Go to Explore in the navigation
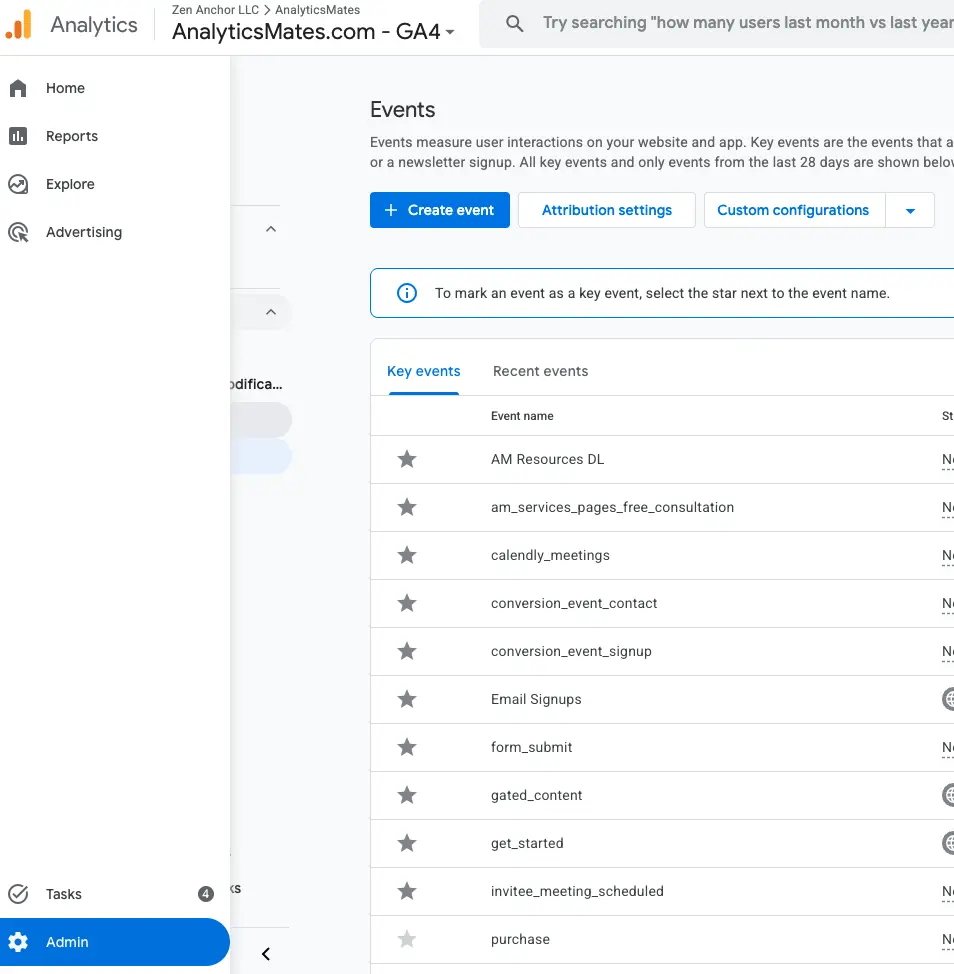Screen dimensions: 954x974 click(70, 184)
